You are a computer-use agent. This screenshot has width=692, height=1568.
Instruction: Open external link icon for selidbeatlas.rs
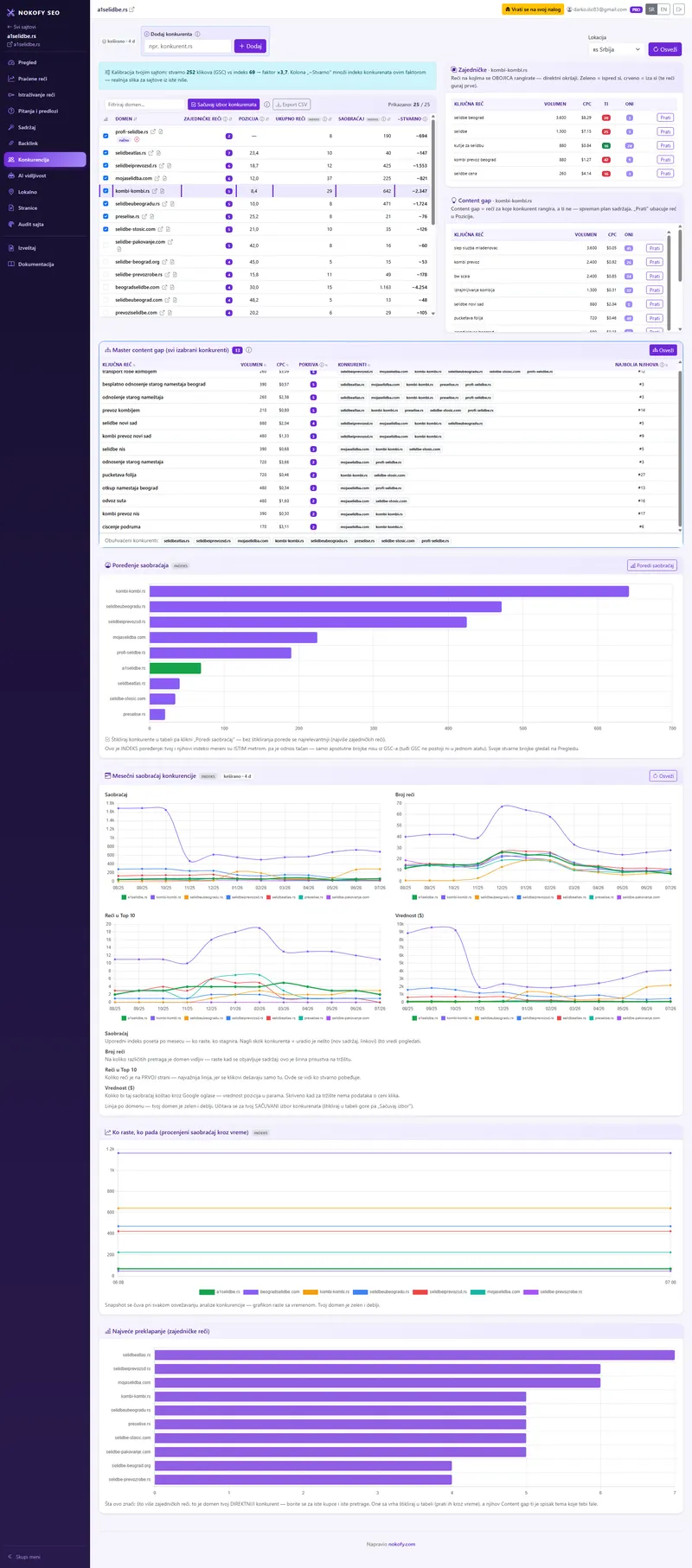coord(151,153)
